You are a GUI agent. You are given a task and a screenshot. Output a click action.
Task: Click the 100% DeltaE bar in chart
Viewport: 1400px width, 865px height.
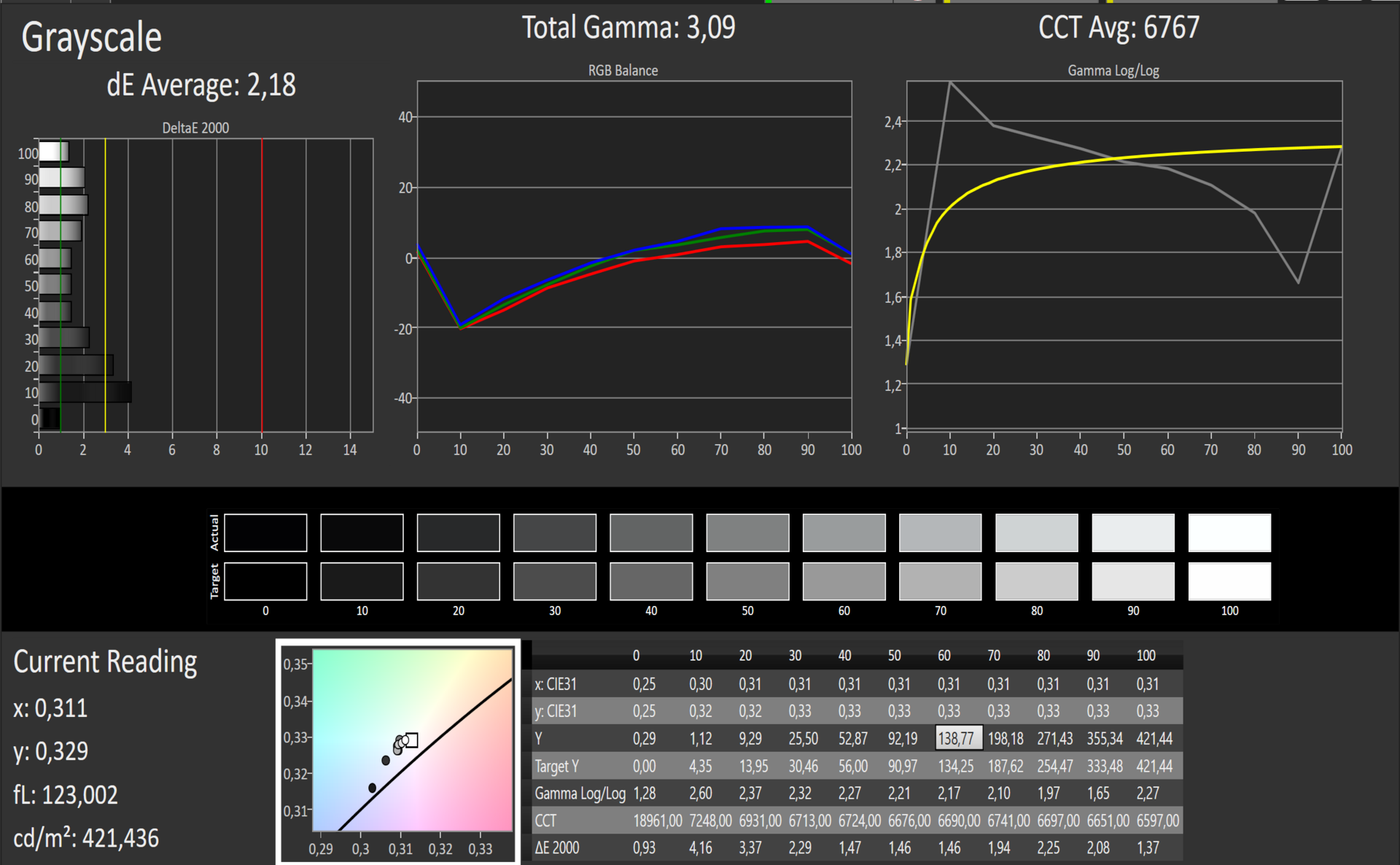pos(53,152)
